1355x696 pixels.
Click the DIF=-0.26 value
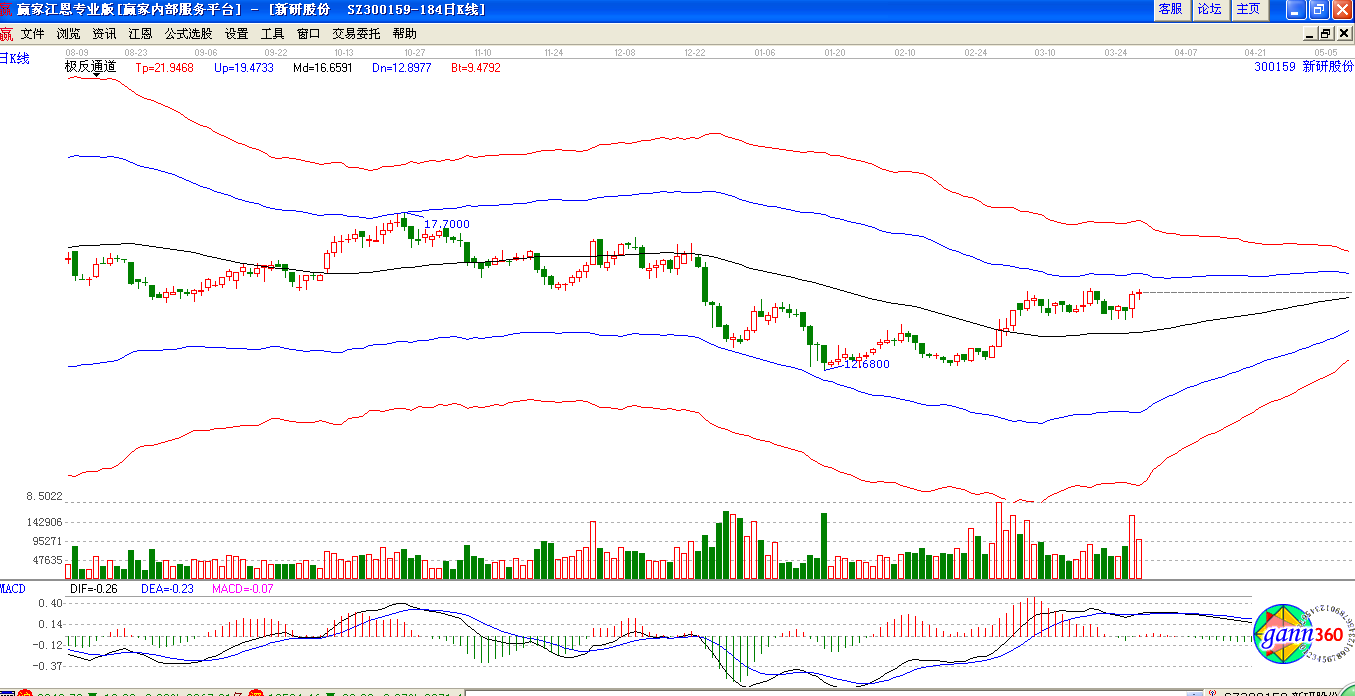click(94, 589)
